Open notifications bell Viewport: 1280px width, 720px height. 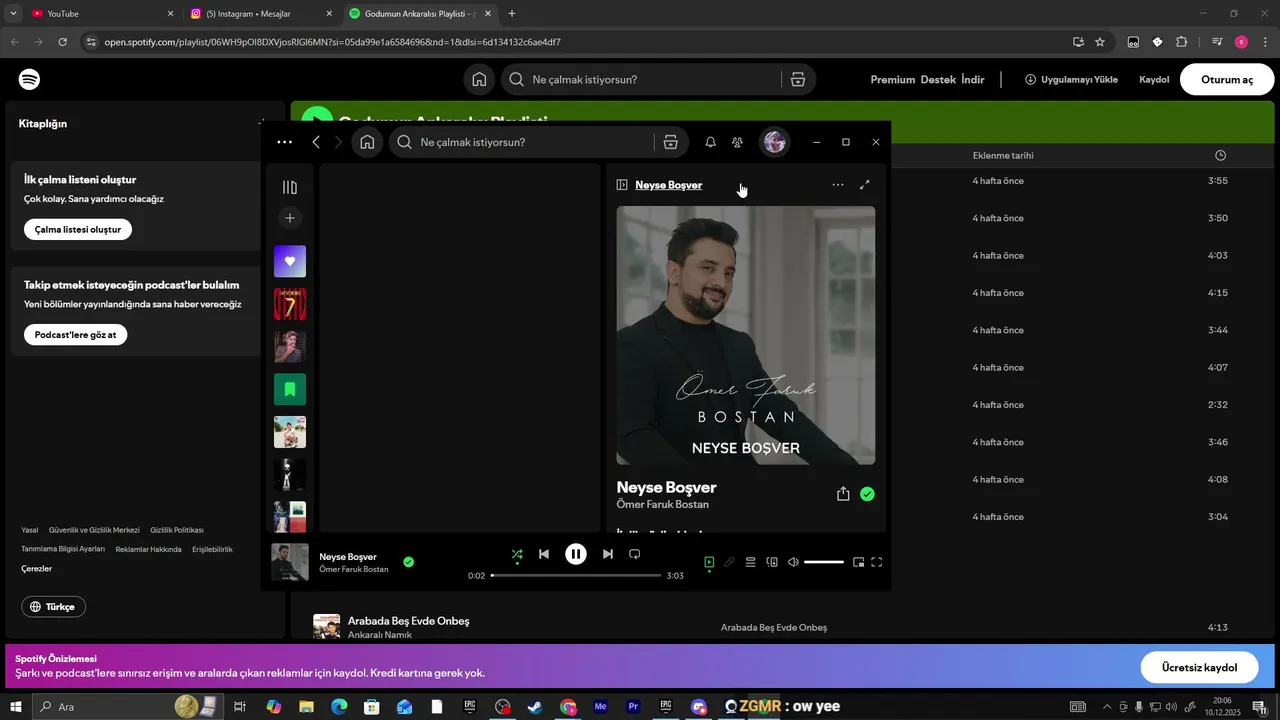tap(710, 142)
